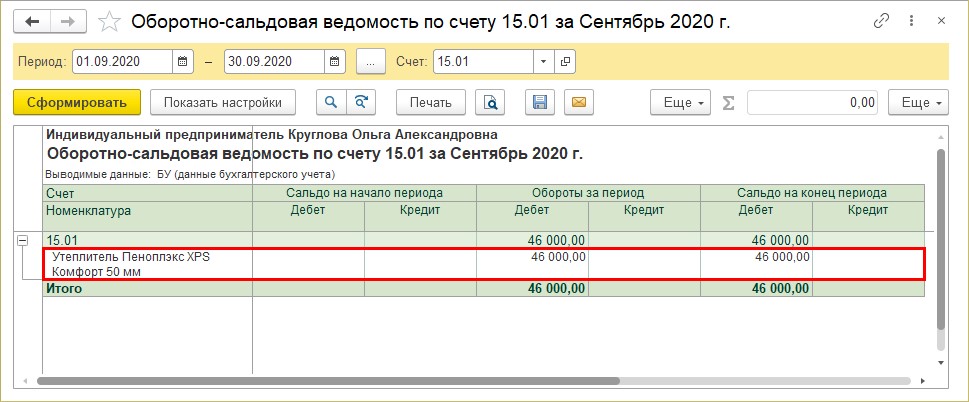Click the Сформировать button
Viewport: 969px width, 402px height.
pyautogui.click(x=77, y=103)
